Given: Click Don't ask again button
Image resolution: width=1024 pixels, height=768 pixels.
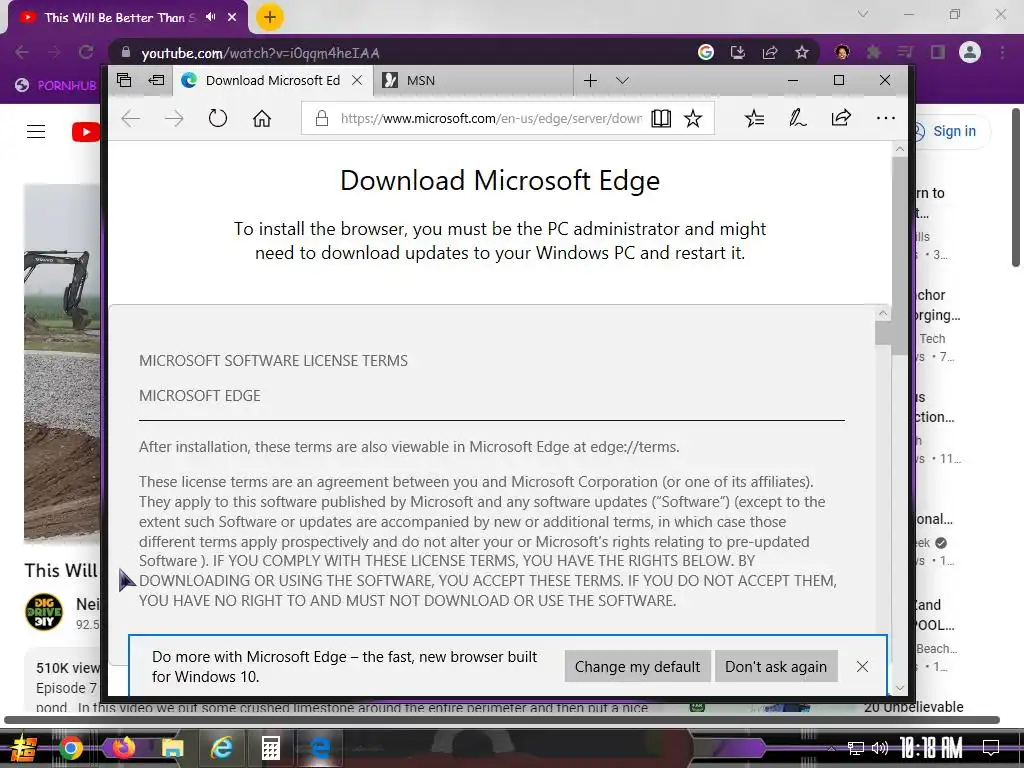Looking at the screenshot, I should pos(776,666).
